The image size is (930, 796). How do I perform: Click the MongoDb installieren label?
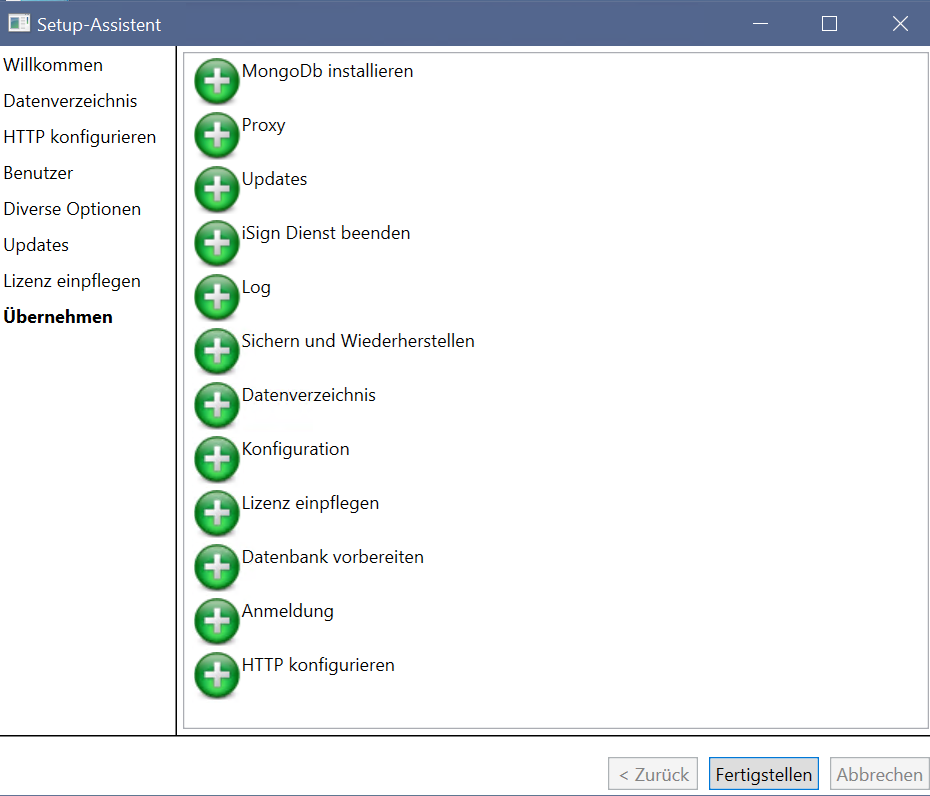tap(327, 71)
